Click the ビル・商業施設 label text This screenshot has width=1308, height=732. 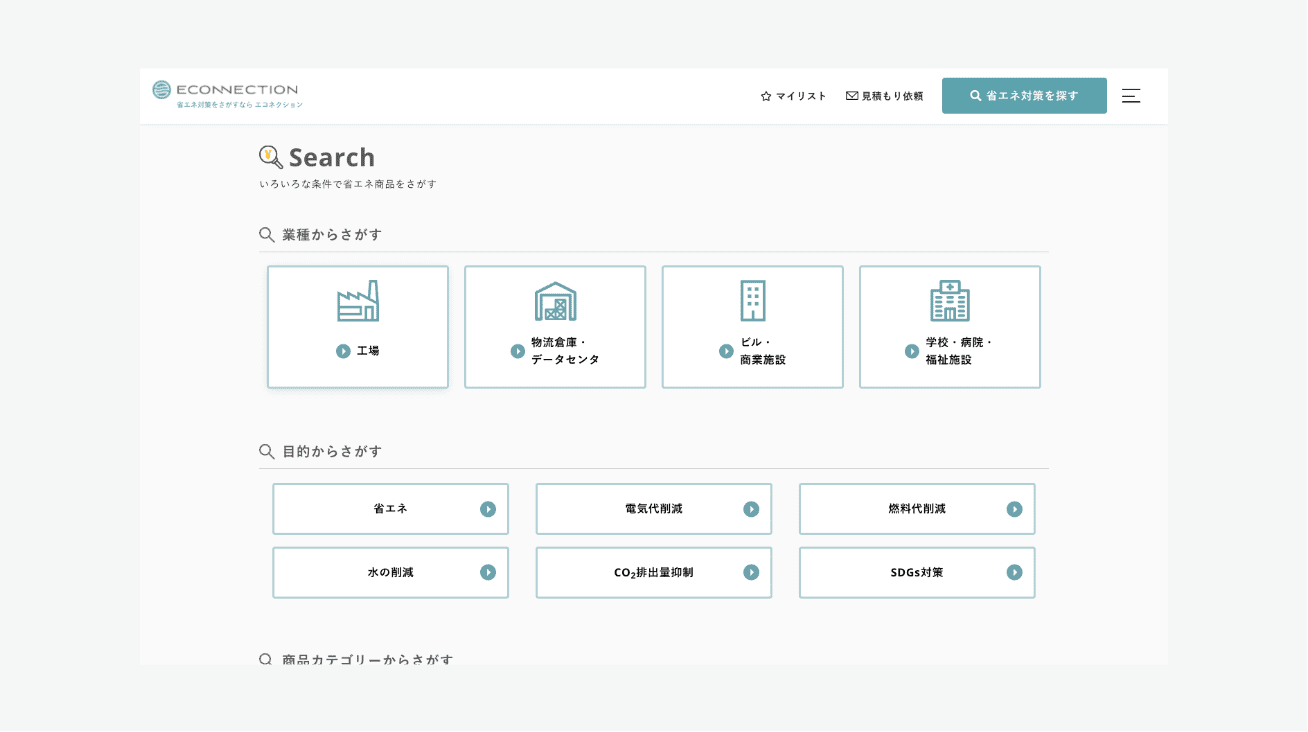tap(762, 351)
